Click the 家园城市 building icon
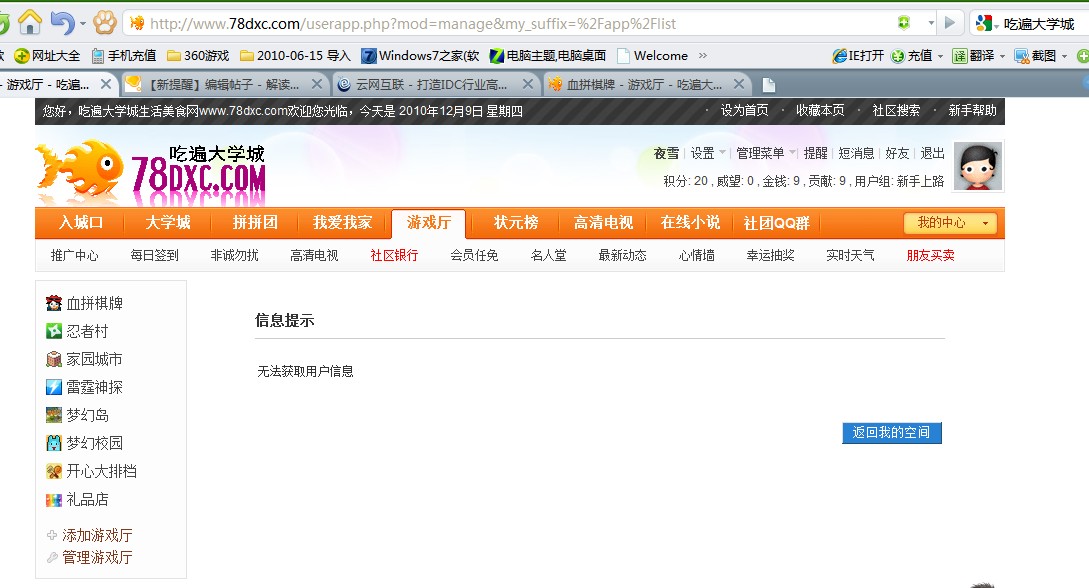 (x=54, y=359)
